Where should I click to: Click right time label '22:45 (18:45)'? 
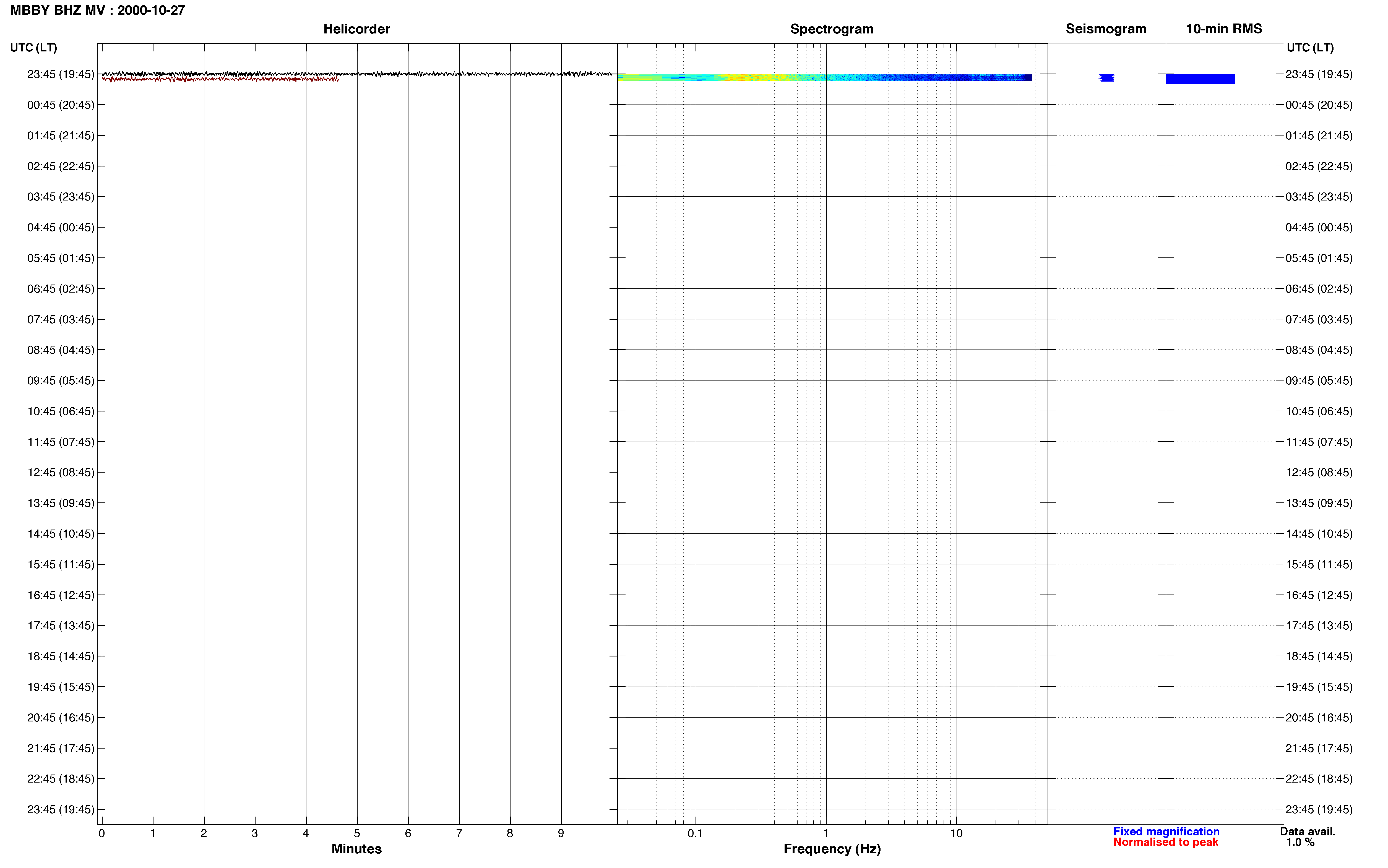pos(1319,779)
